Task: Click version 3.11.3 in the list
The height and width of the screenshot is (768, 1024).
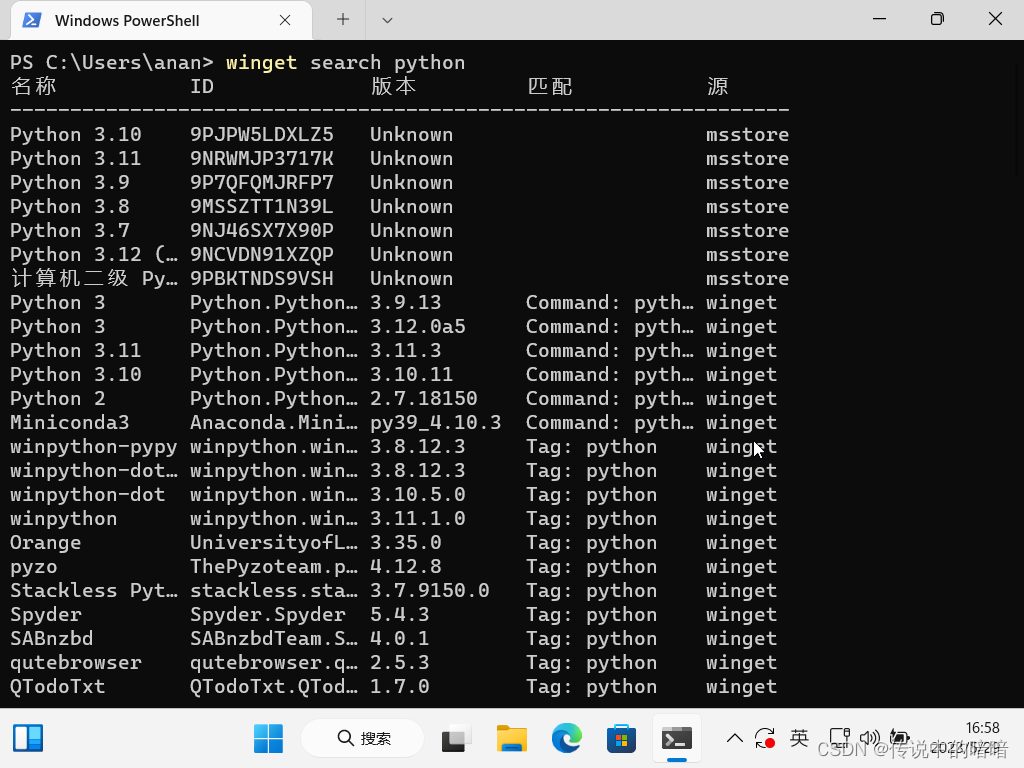Action: (x=406, y=351)
